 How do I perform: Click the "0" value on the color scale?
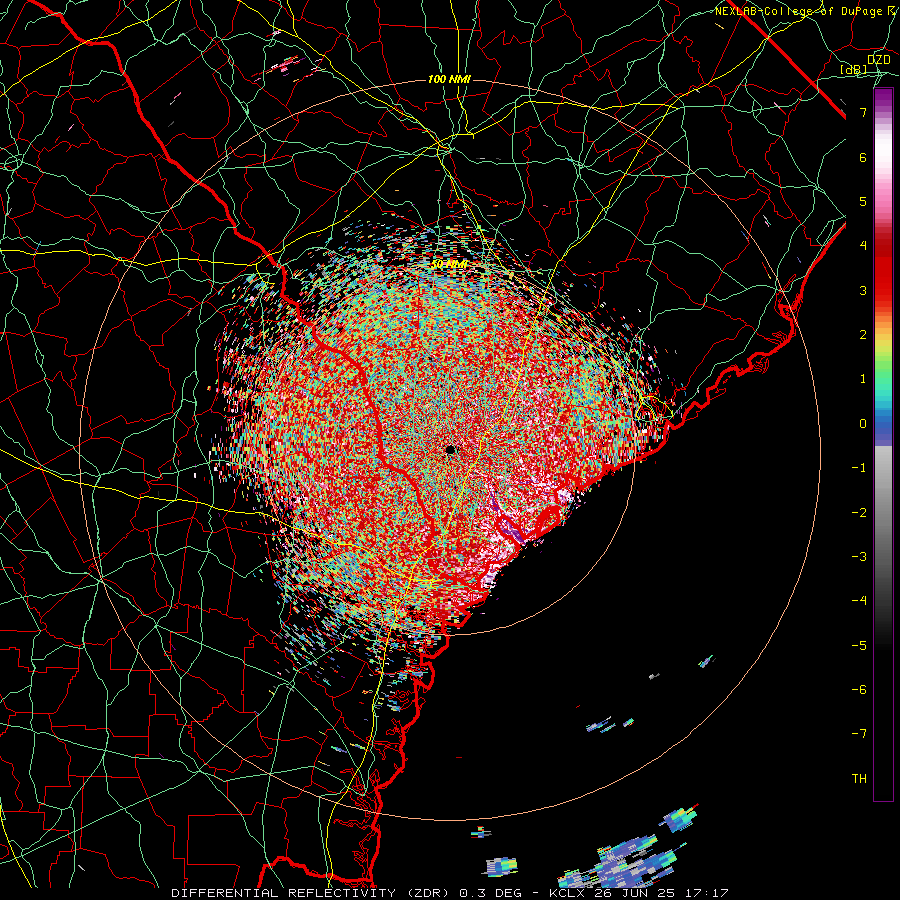click(x=863, y=424)
